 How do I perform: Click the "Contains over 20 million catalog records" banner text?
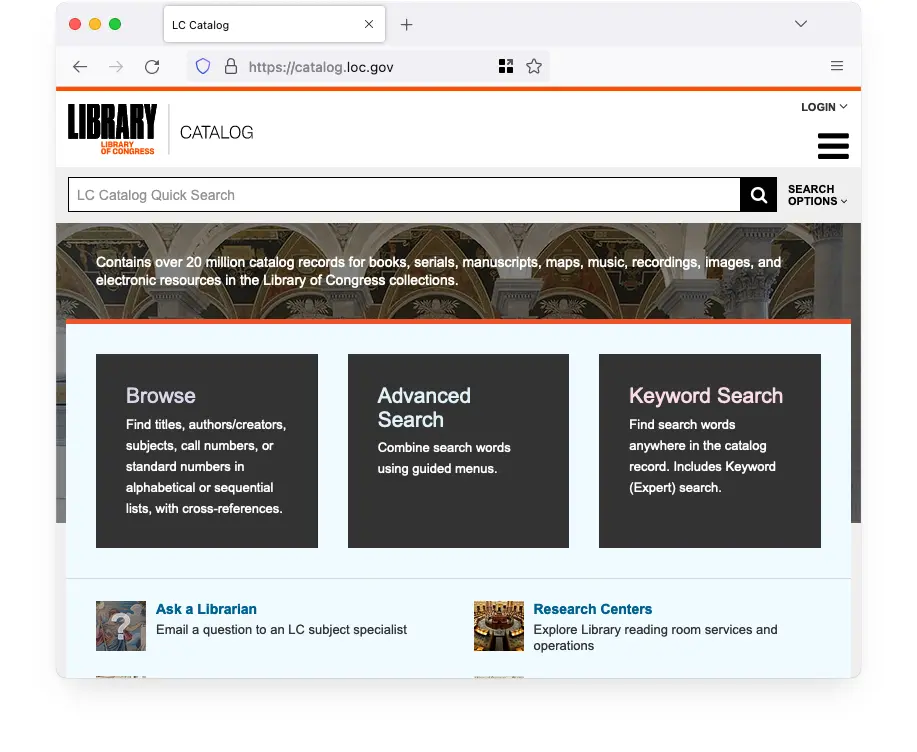[x=438, y=271]
